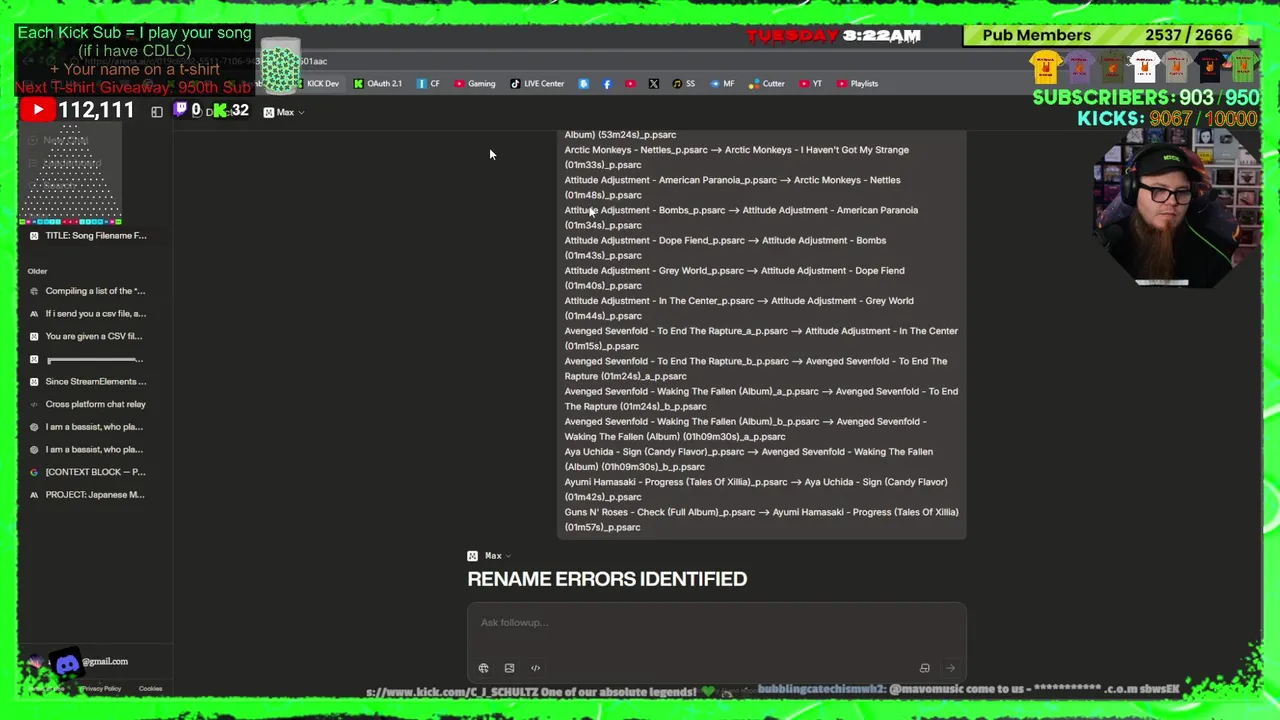Open the Cutter bookmark
This screenshot has height=720, width=1280.
767,84
